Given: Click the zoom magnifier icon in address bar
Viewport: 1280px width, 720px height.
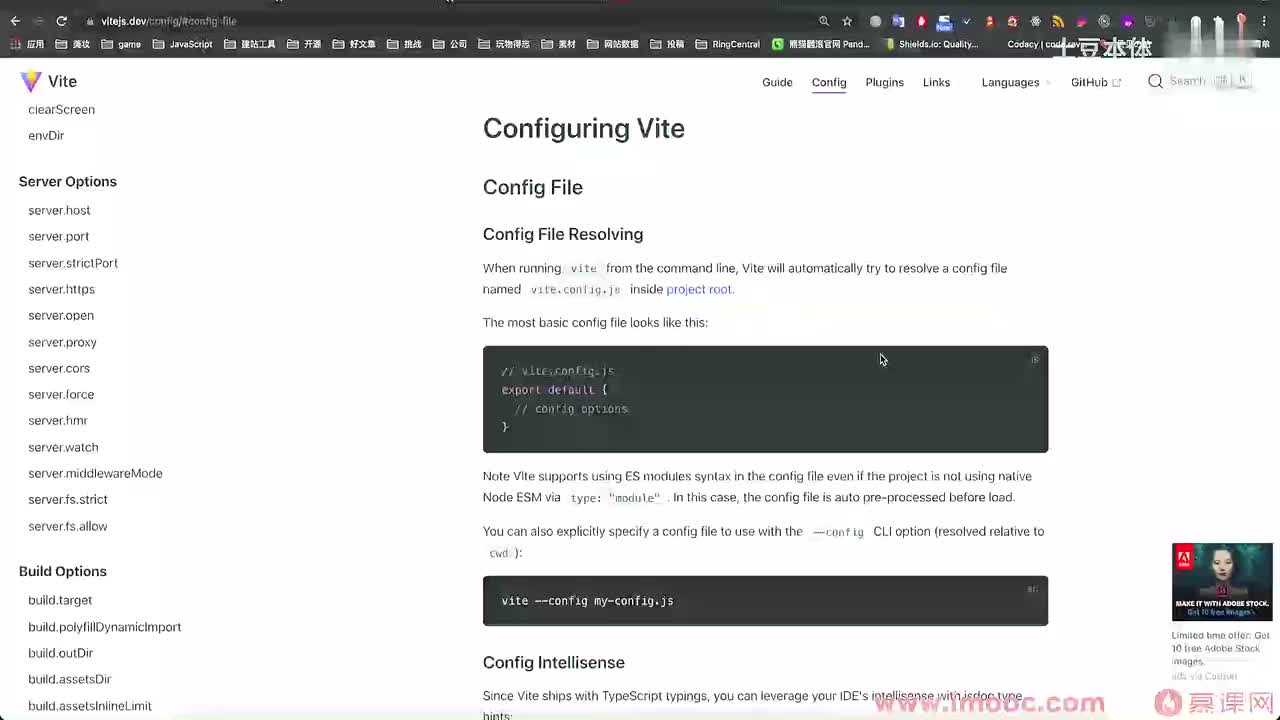Looking at the screenshot, I should [824, 21].
